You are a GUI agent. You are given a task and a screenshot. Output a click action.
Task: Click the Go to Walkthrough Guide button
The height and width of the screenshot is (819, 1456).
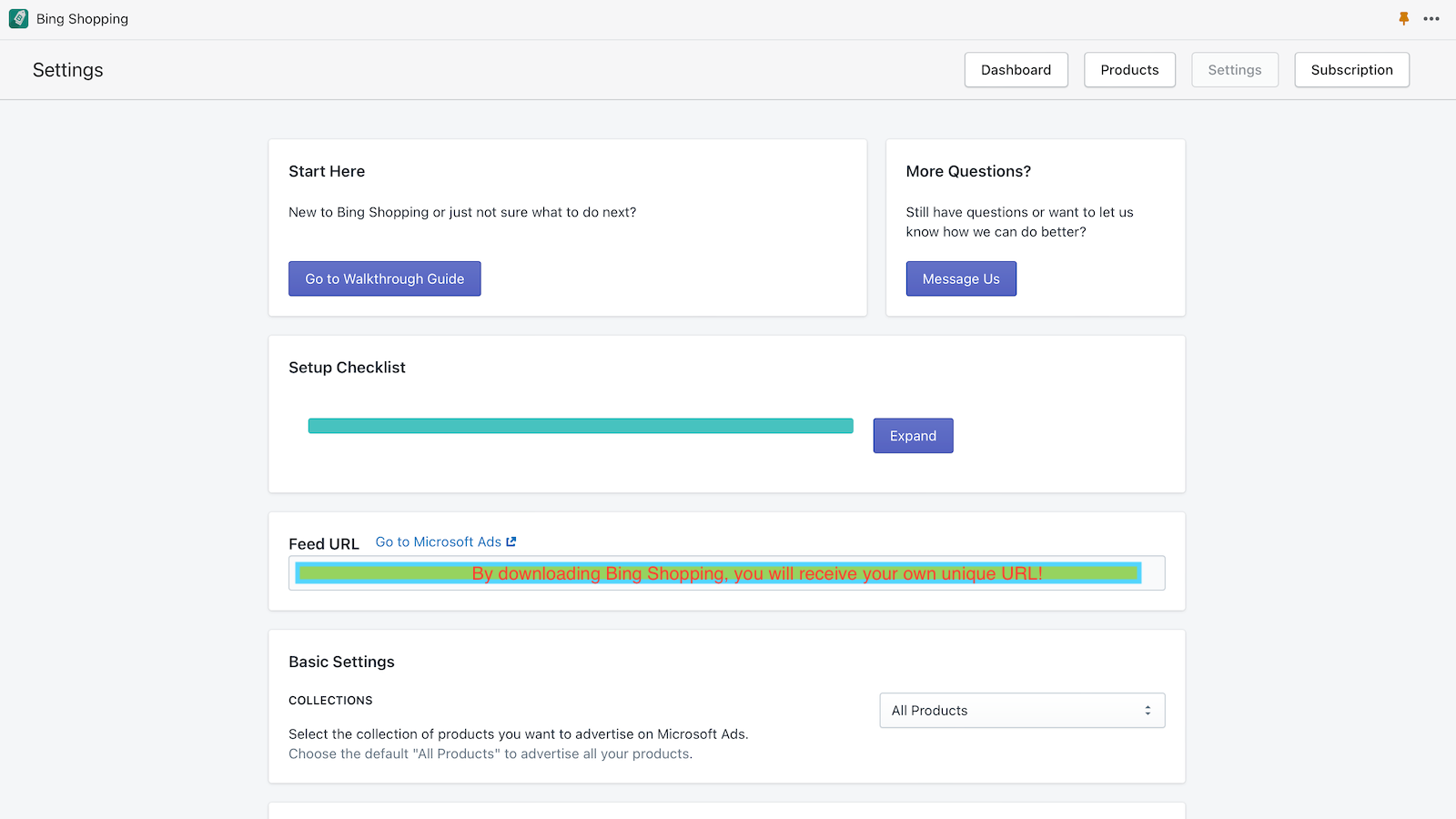tap(384, 278)
